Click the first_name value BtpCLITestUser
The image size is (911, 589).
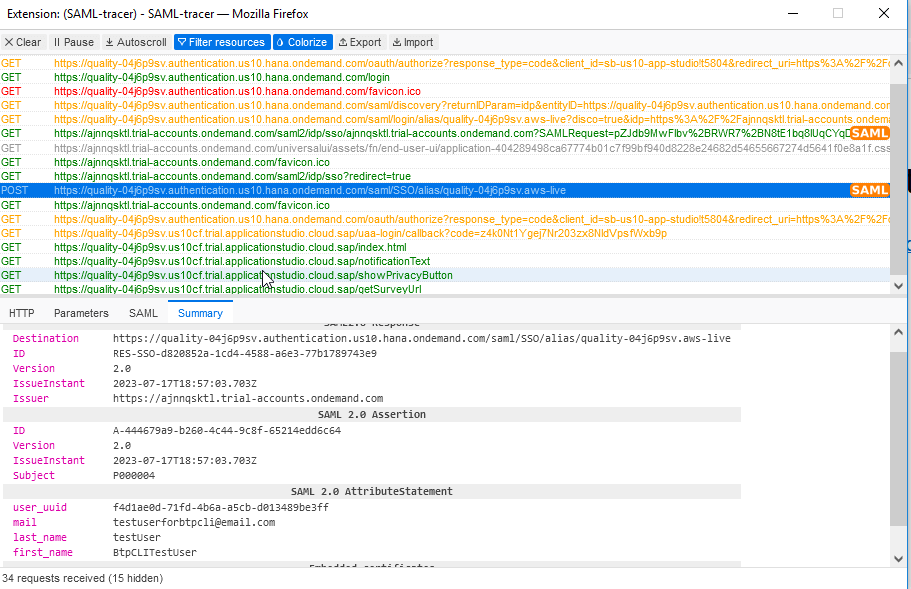coord(155,552)
